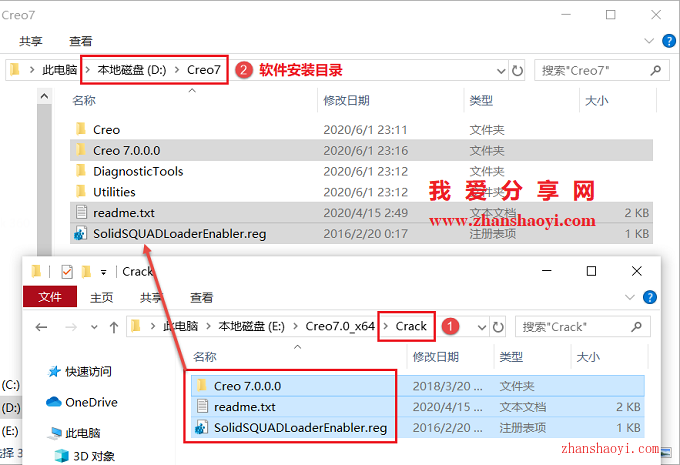Click 此电脑 in Creo7 address bar
Viewport: 680px width, 465px height.
pos(59,70)
